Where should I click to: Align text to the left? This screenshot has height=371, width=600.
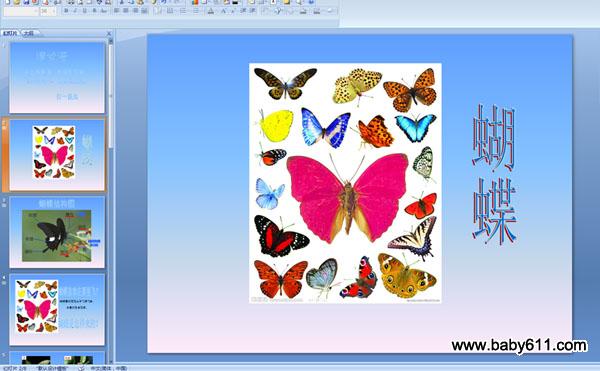point(116,11)
